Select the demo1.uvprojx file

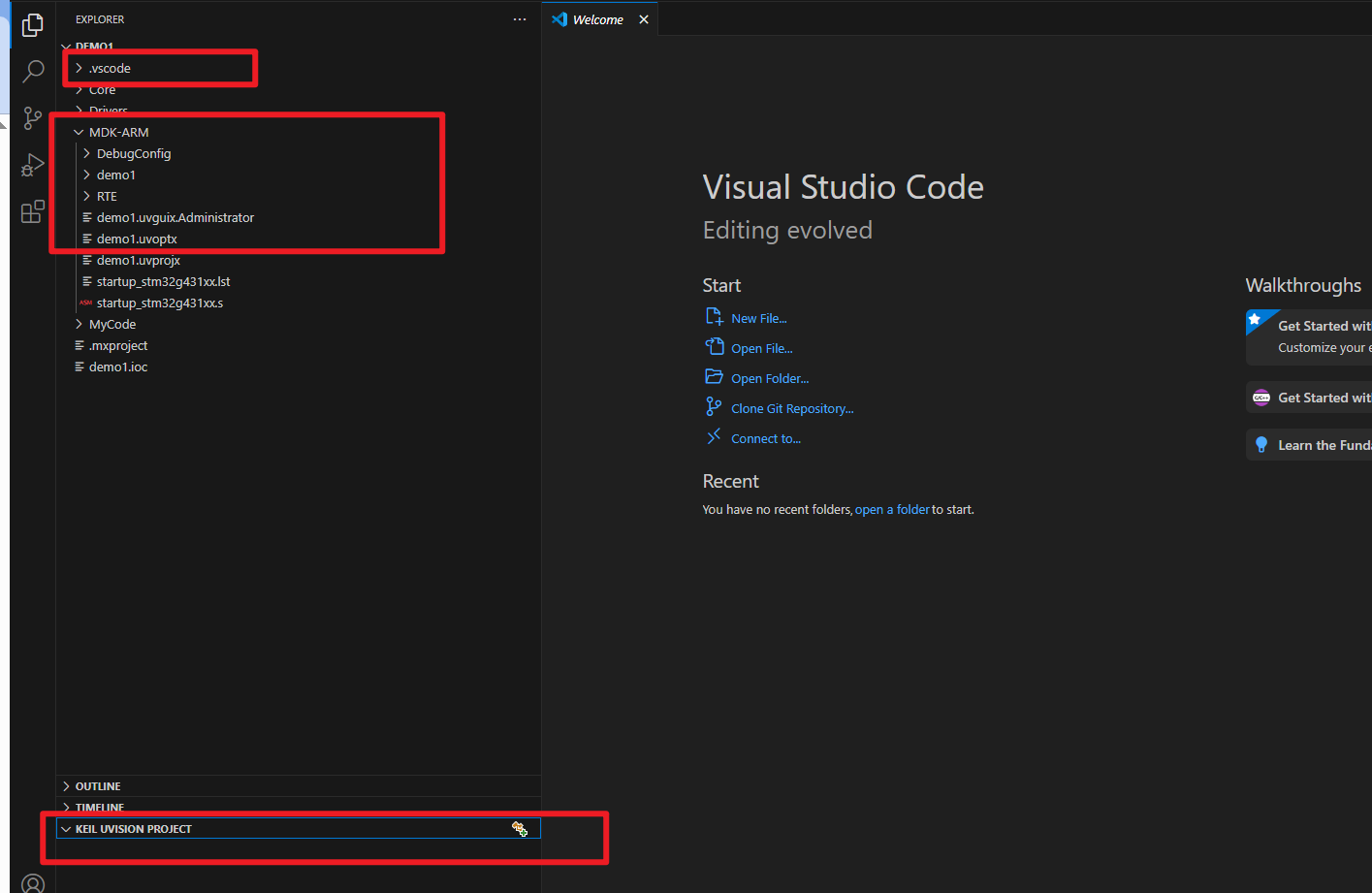click(139, 260)
